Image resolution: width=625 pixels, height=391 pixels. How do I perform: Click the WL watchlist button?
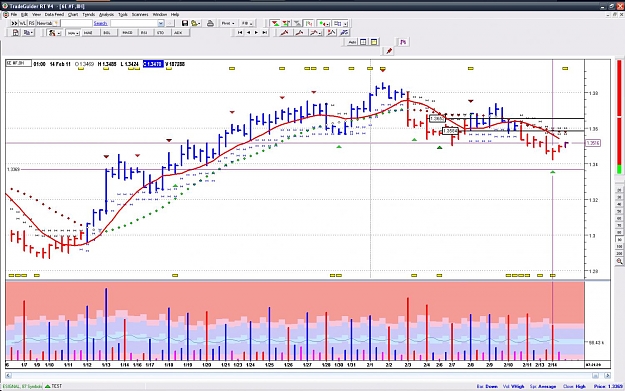tap(23, 23)
